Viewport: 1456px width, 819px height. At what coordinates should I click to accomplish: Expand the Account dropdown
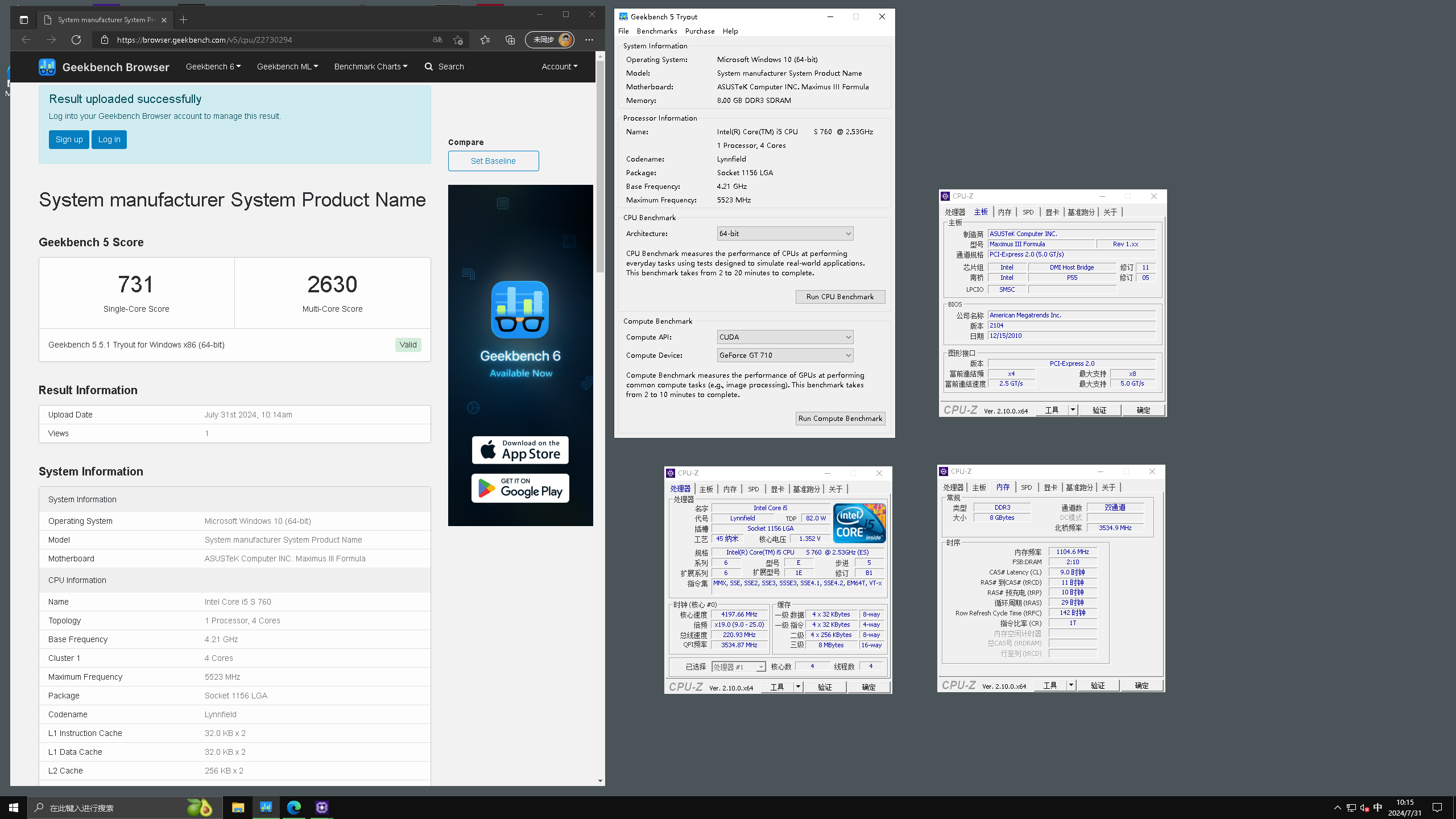(560, 67)
